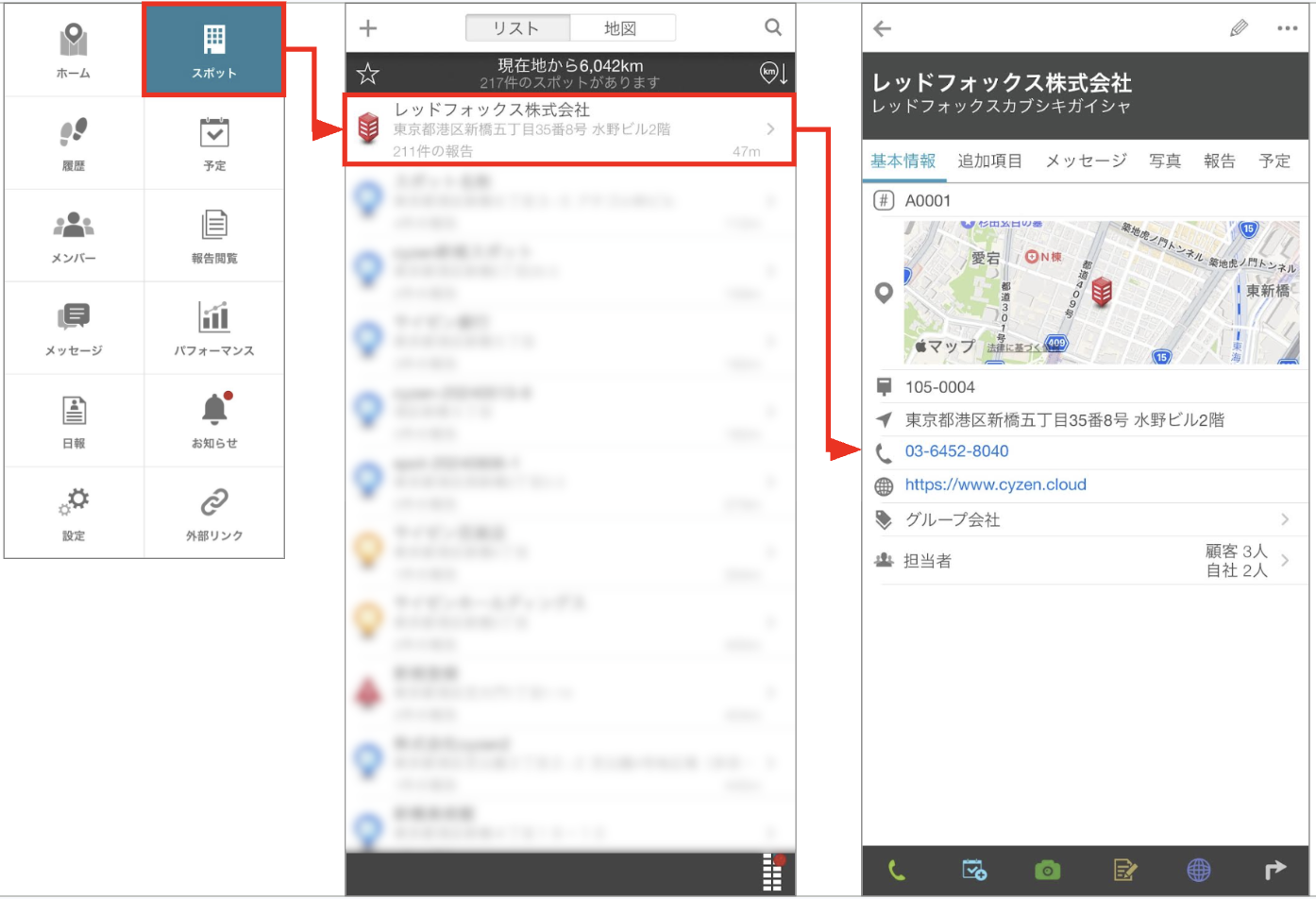Select the 基本情報 tab
This screenshot has width=1316, height=899.
(903, 161)
